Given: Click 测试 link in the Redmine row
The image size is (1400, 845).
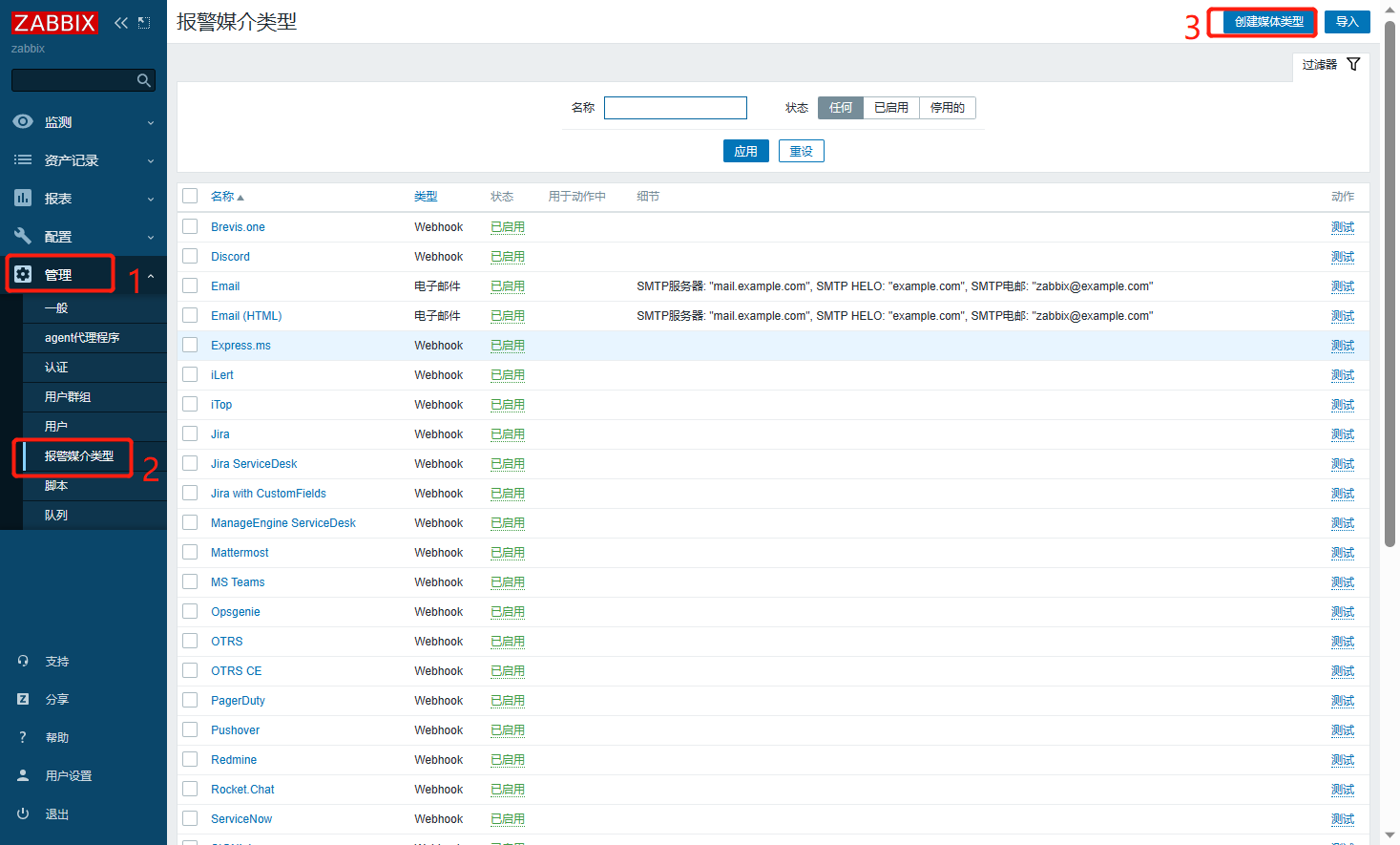Looking at the screenshot, I should pos(1343,760).
